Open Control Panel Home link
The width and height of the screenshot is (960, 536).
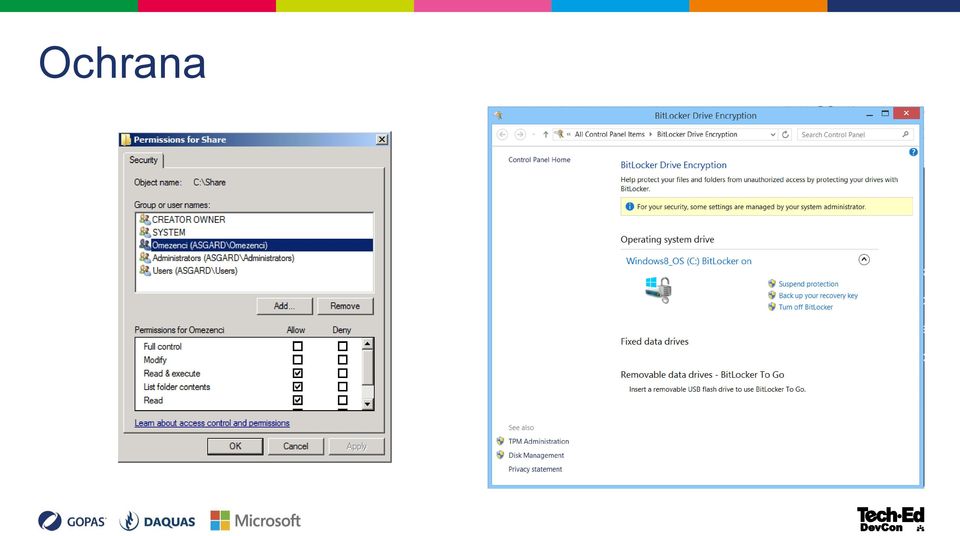pyautogui.click(x=539, y=159)
